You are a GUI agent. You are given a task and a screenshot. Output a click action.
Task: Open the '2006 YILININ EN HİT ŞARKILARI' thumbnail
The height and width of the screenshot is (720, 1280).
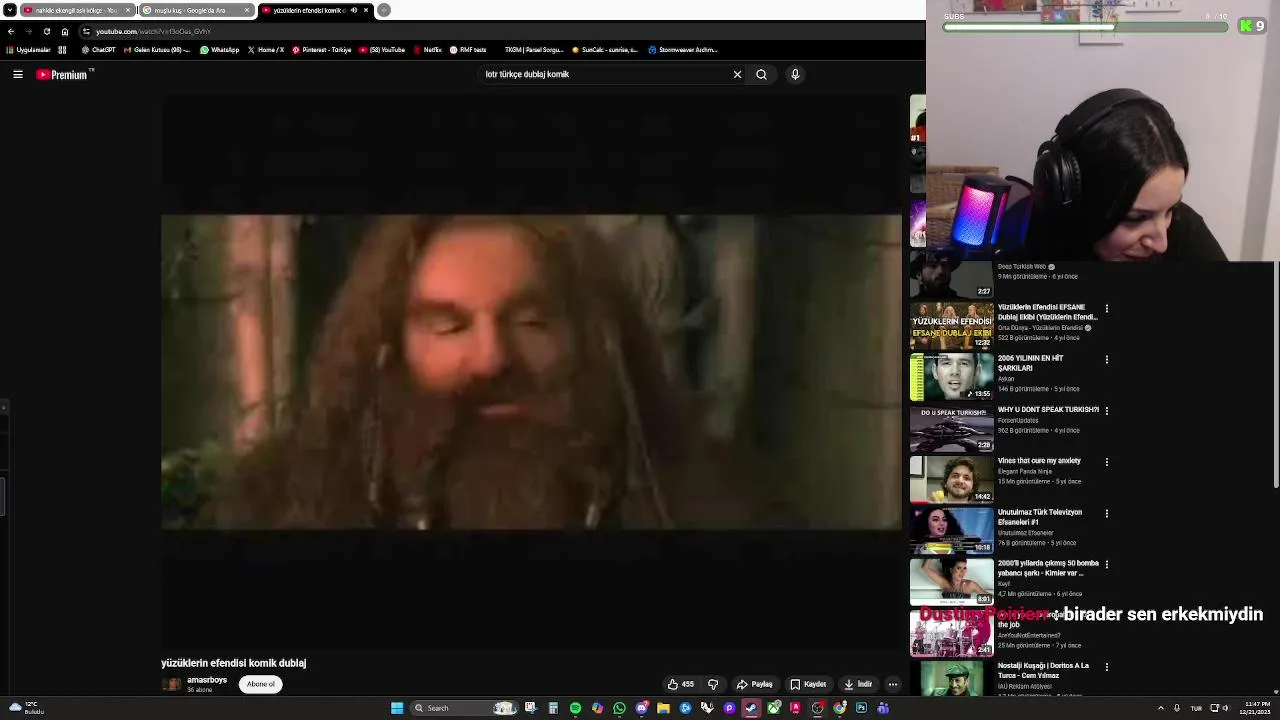(x=952, y=376)
